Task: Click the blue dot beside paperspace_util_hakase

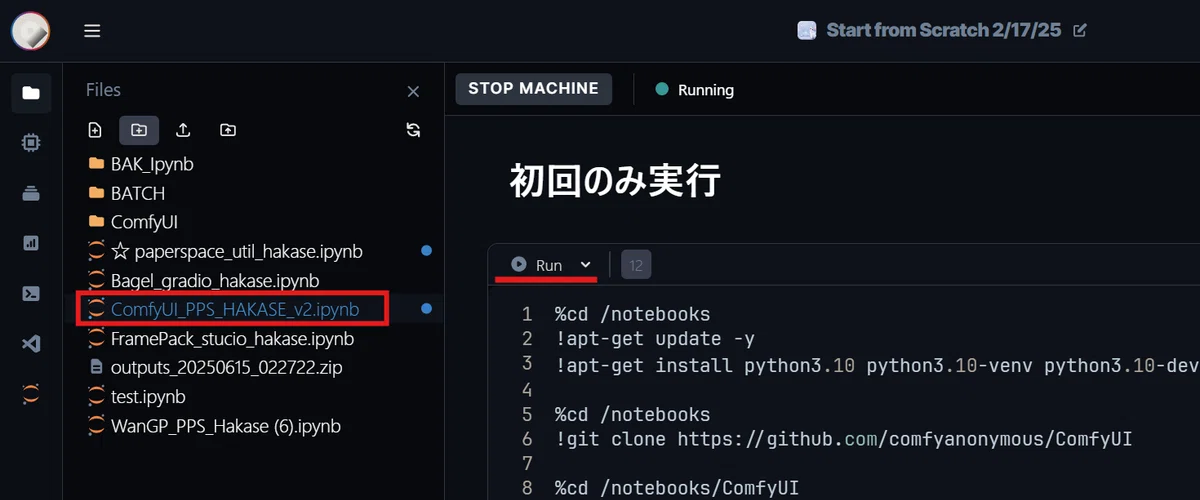Action: (427, 251)
